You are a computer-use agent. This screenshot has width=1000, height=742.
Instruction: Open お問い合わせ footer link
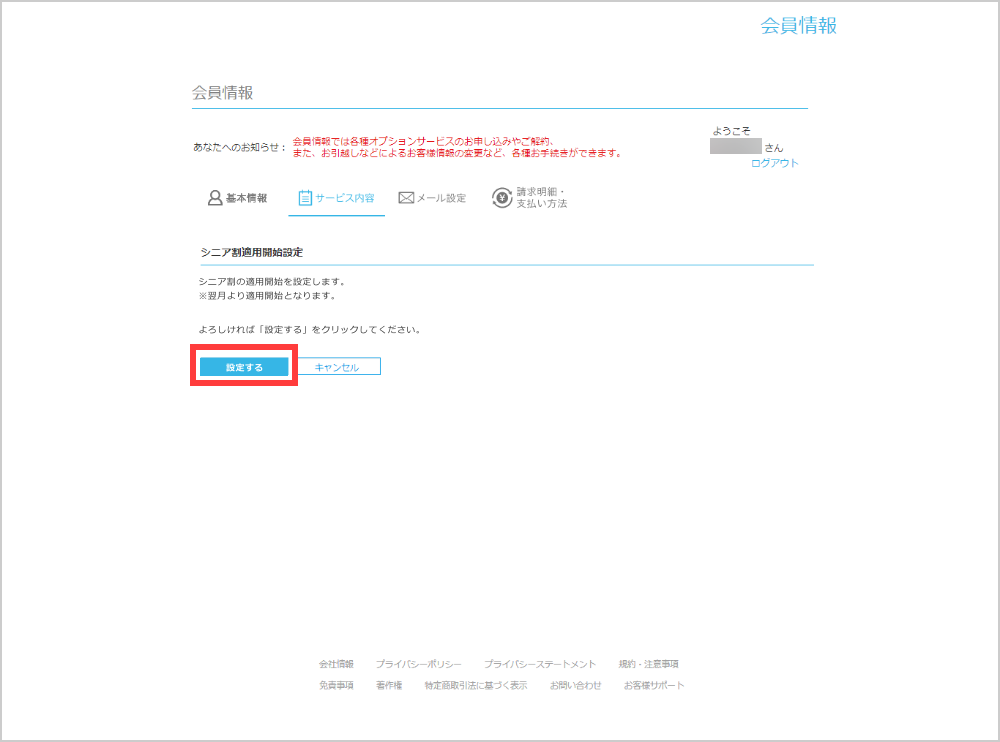(575, 685)
